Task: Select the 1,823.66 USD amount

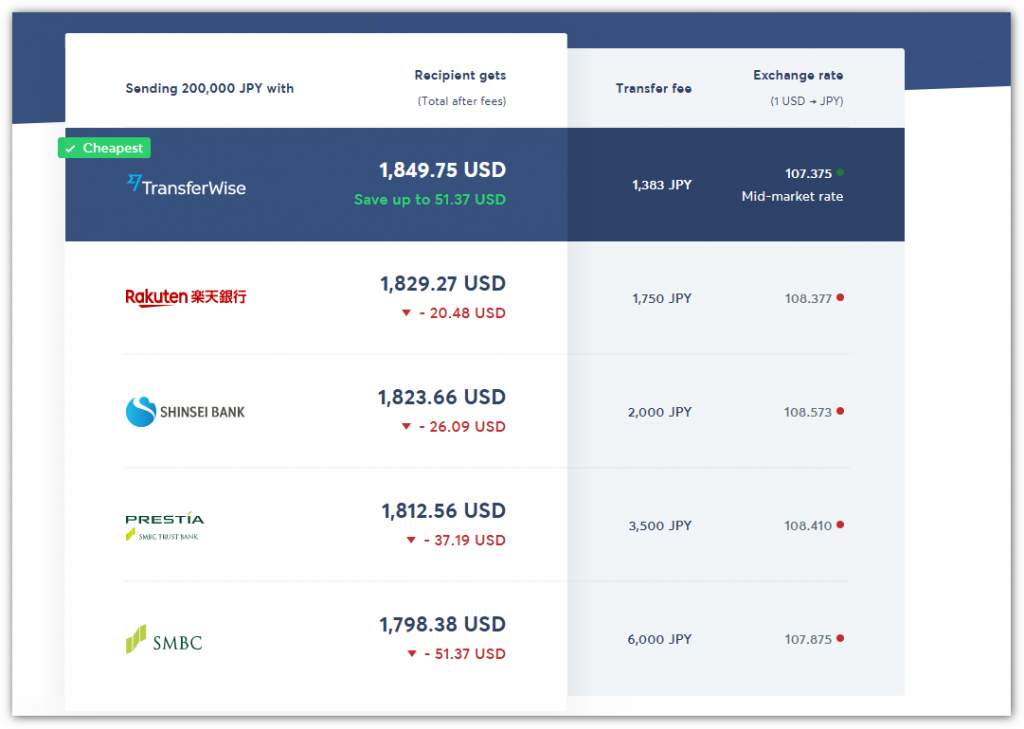Action: coord(442,397)
